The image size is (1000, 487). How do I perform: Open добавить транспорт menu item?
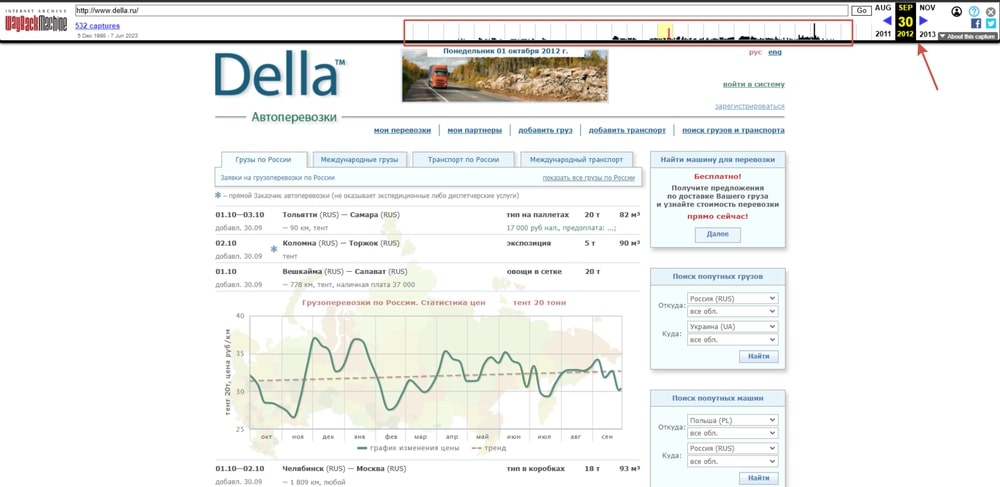(x=627, y=130)
